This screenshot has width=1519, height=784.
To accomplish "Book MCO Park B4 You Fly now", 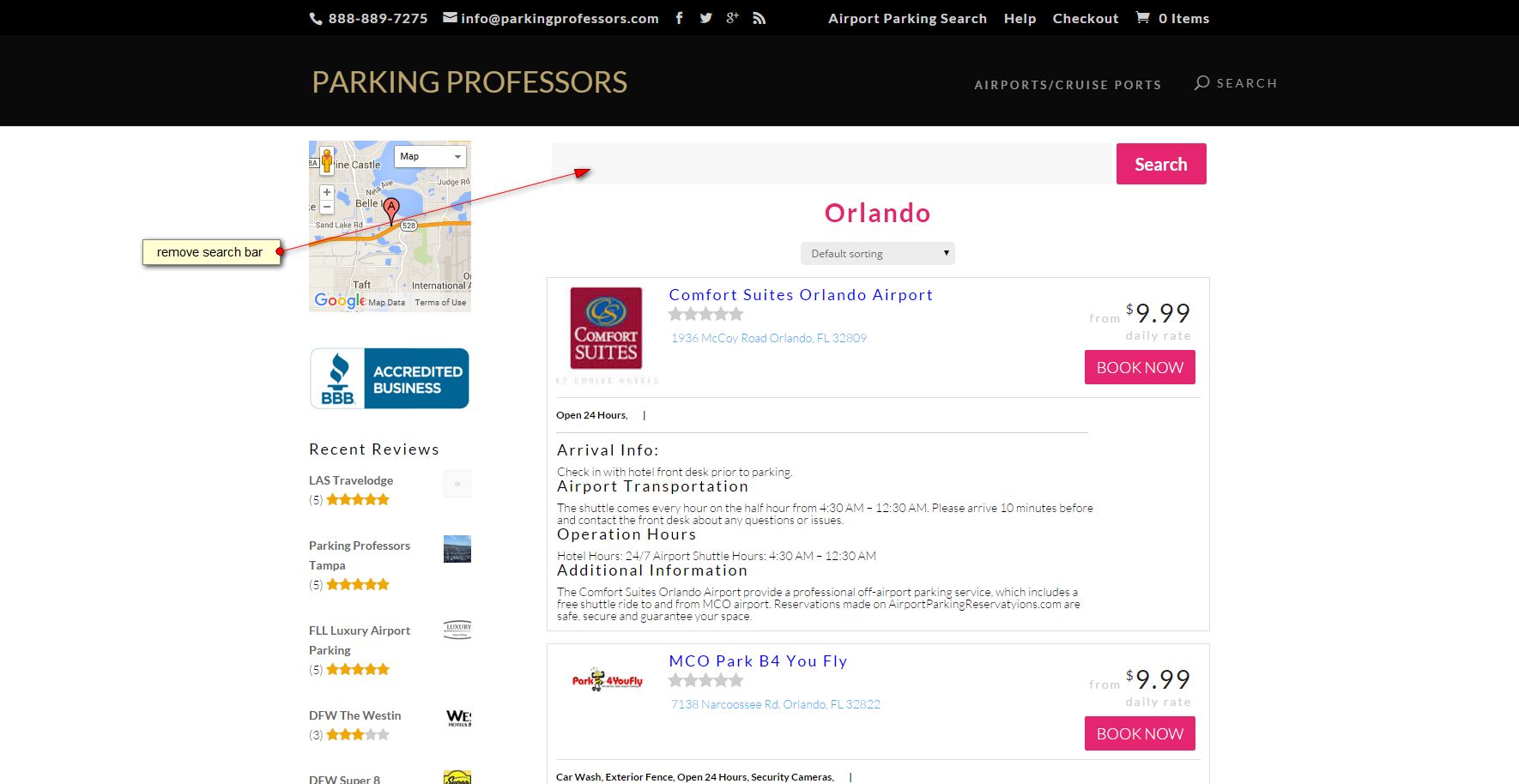I will click(x=1140, y=733).
